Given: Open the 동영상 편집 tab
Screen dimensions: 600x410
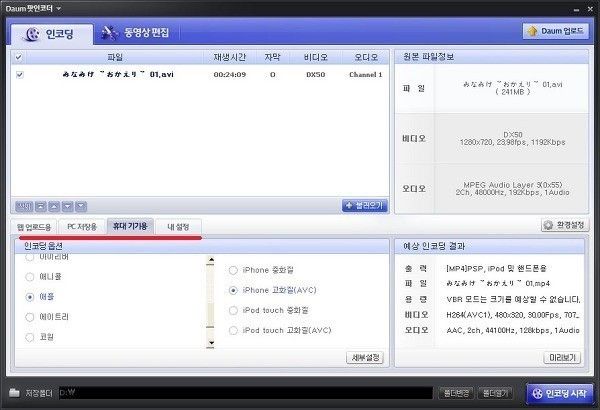Looking at the screenshot, I should click(135, 33).
